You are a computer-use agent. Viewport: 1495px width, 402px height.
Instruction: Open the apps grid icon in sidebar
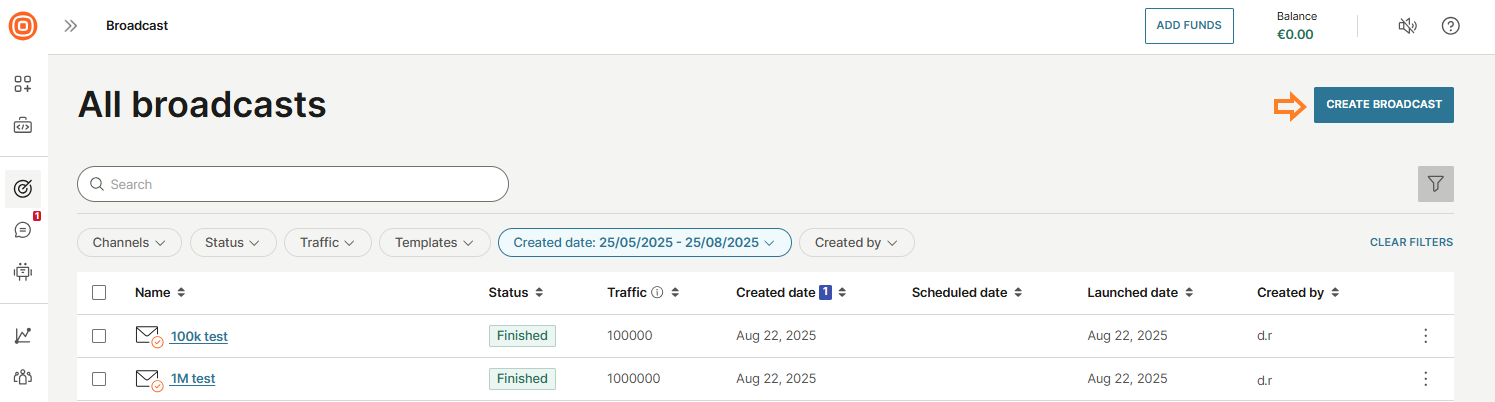(x=23, y=84)
